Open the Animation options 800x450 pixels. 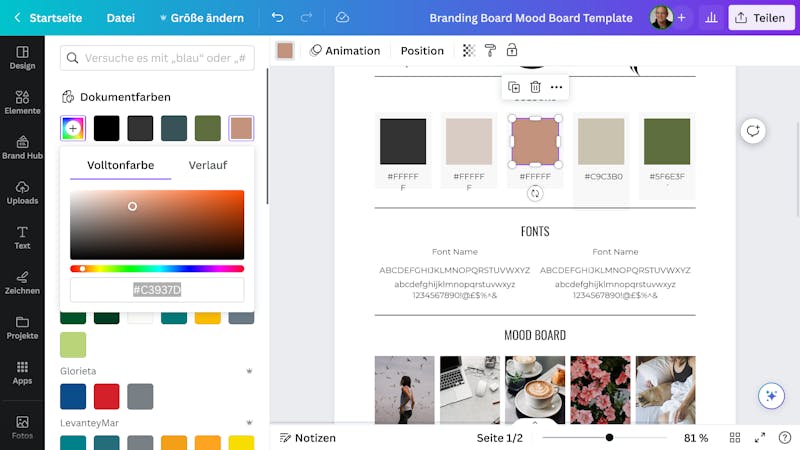coord(345,51)
